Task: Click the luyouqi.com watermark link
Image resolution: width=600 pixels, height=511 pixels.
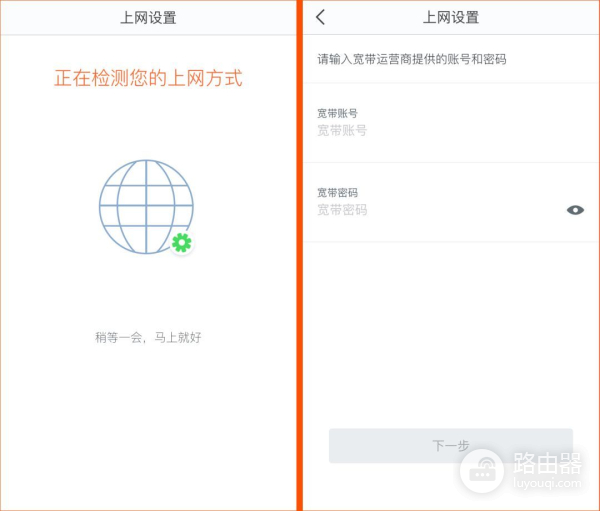Action: [547, 481]
